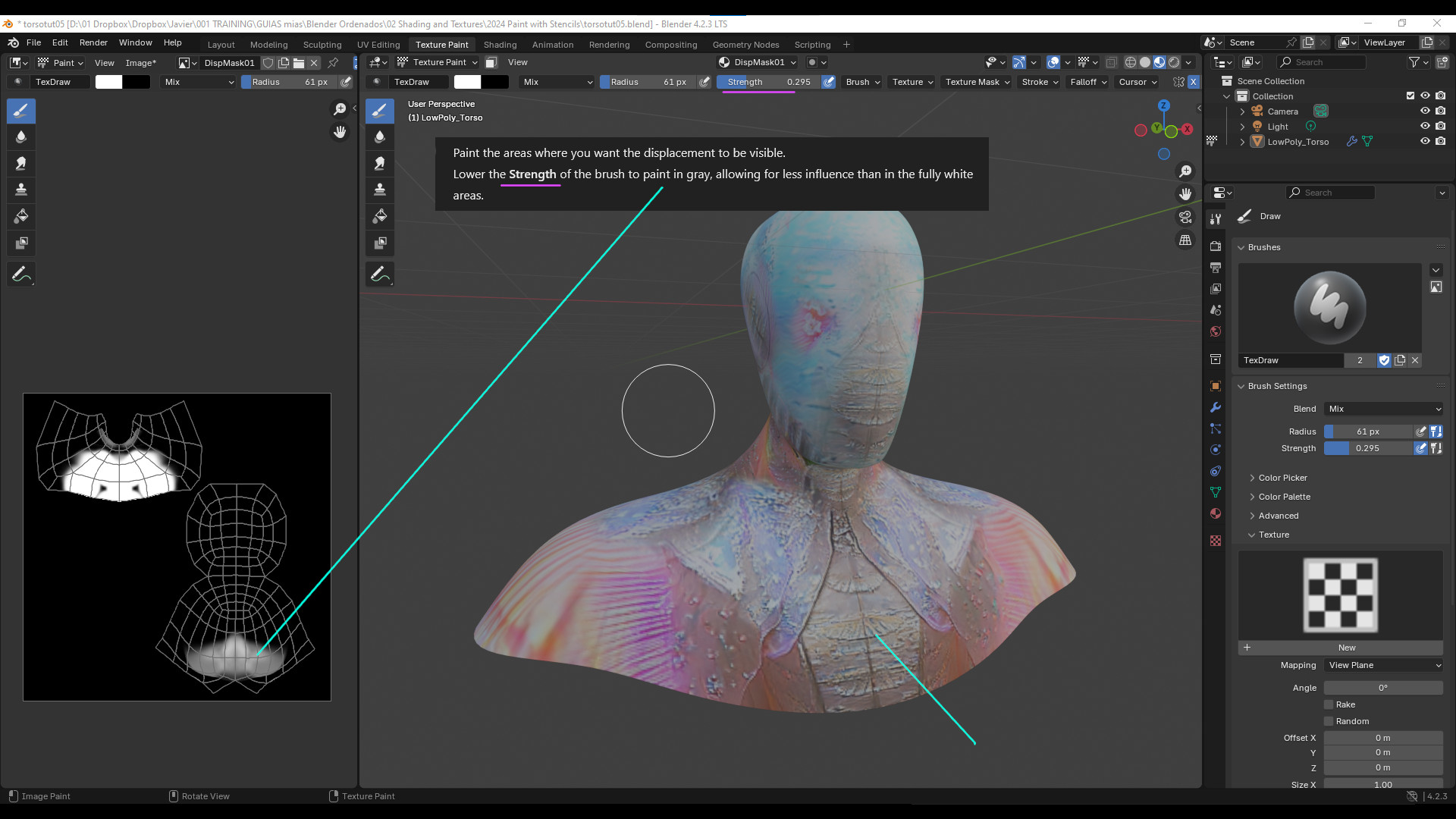Disable rendering for the Collection
1456x819 pixels.
[1440, 96]
